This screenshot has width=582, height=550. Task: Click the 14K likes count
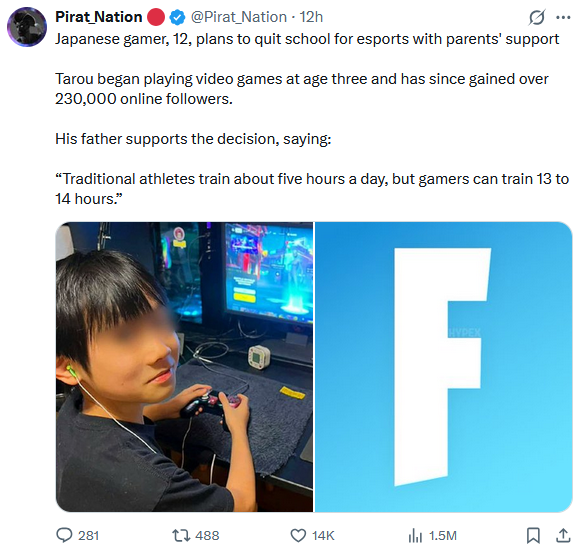[323, 536]
